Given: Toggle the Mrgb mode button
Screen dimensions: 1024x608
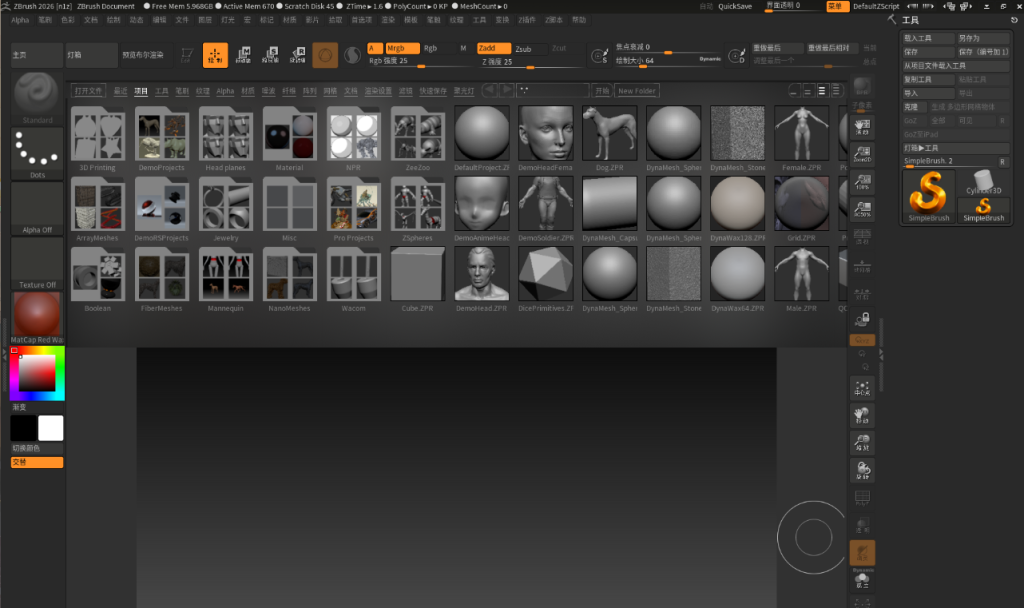Looking at the screenshot, I should tap(401, 48).
